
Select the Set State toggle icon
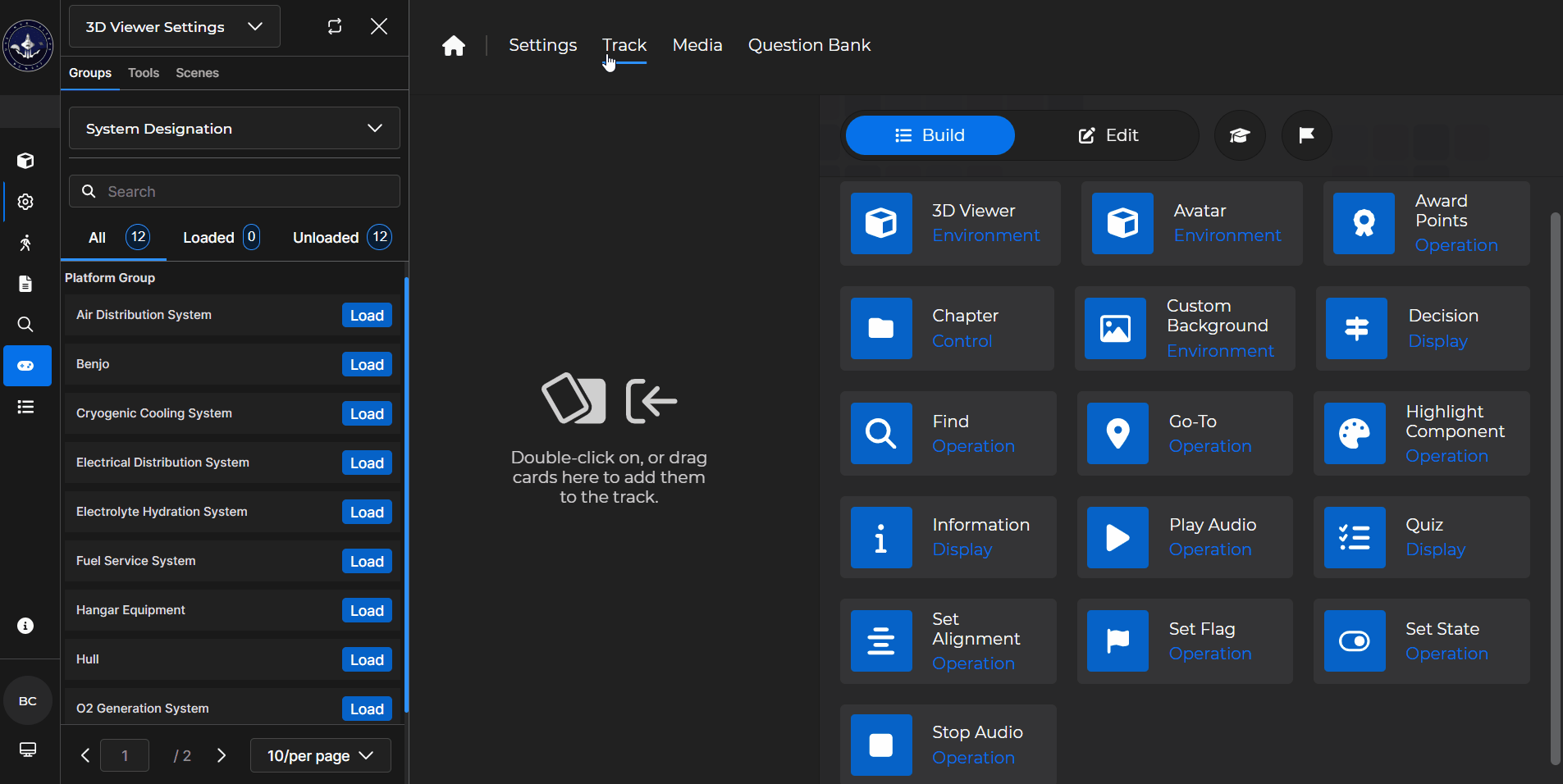pos(1355,640)
